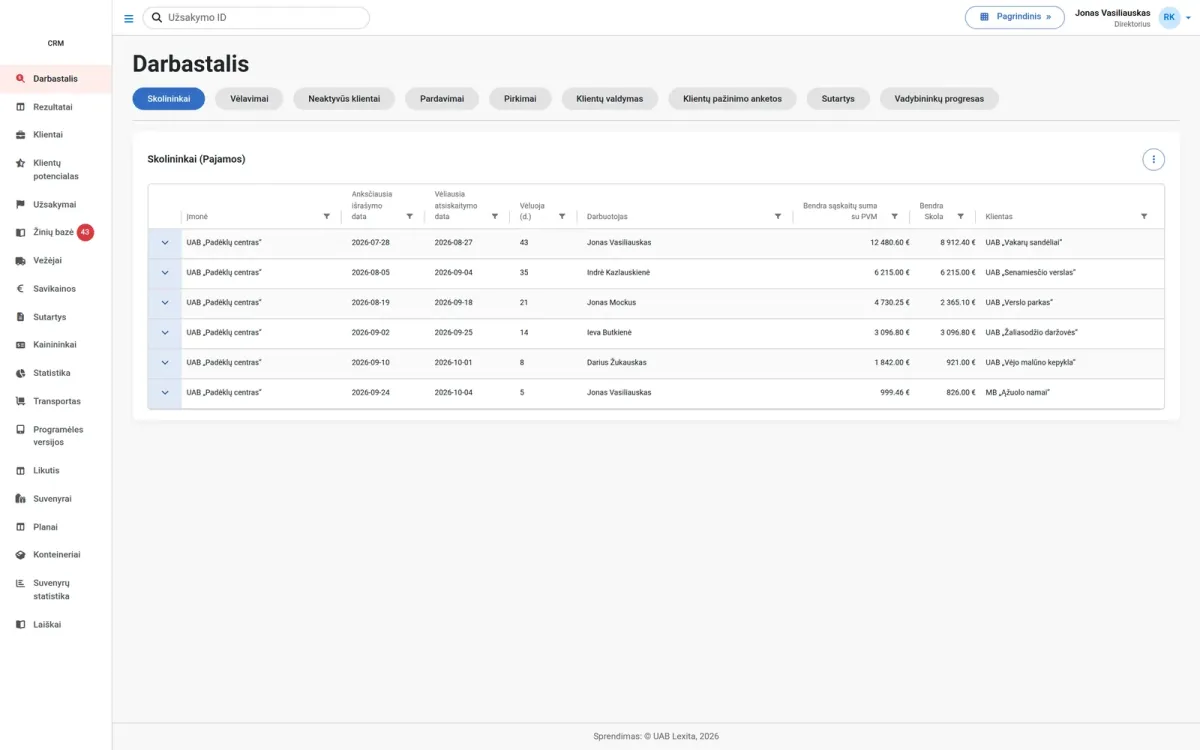Open Vežėjai truck icon in sidebar
Screen dimensions: 1200x750
tap(21, 260)
